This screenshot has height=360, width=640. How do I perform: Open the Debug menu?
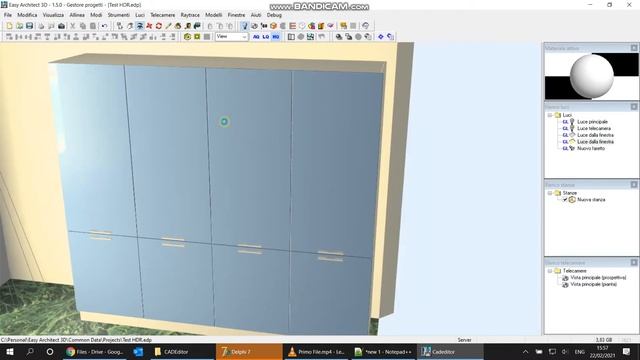(274, 15)
